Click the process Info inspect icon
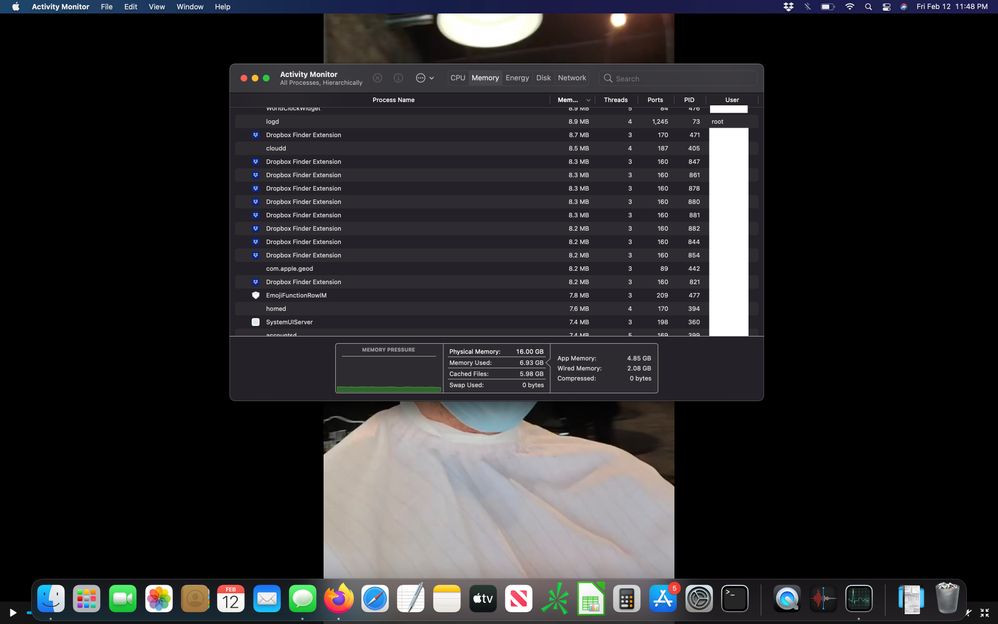Viewport: 998px width, 624px height. (x=398, y=78)
